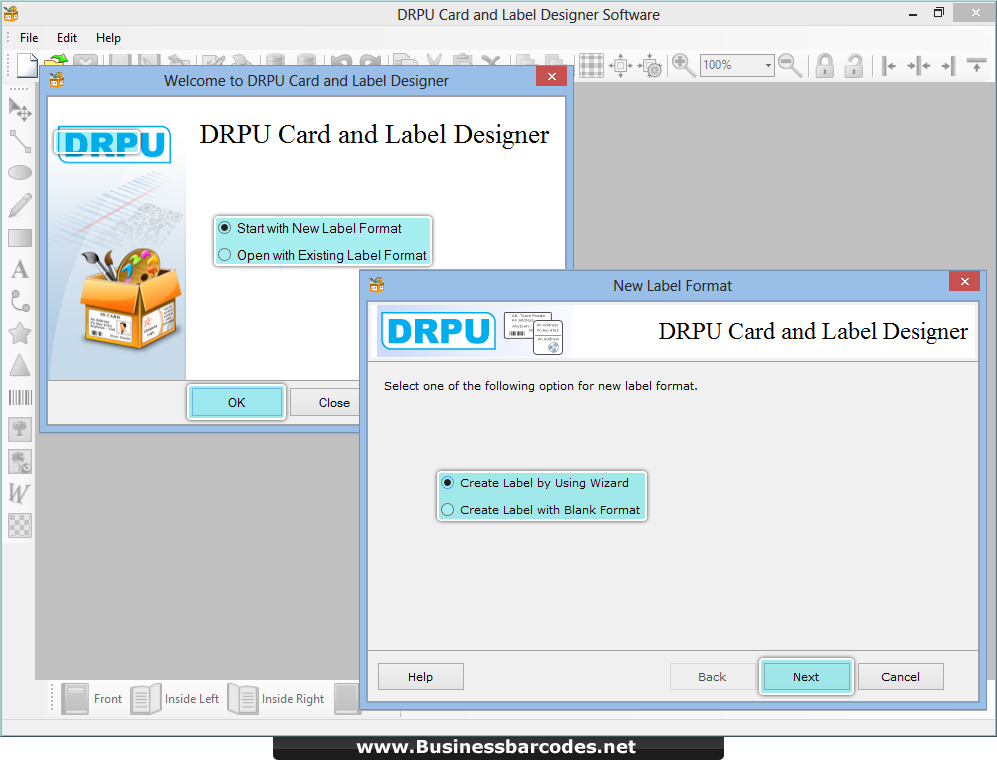Viewport: 997px width, 760px height.
Task: Switch to the Inside Right page tab
Action: coord(277,699)
